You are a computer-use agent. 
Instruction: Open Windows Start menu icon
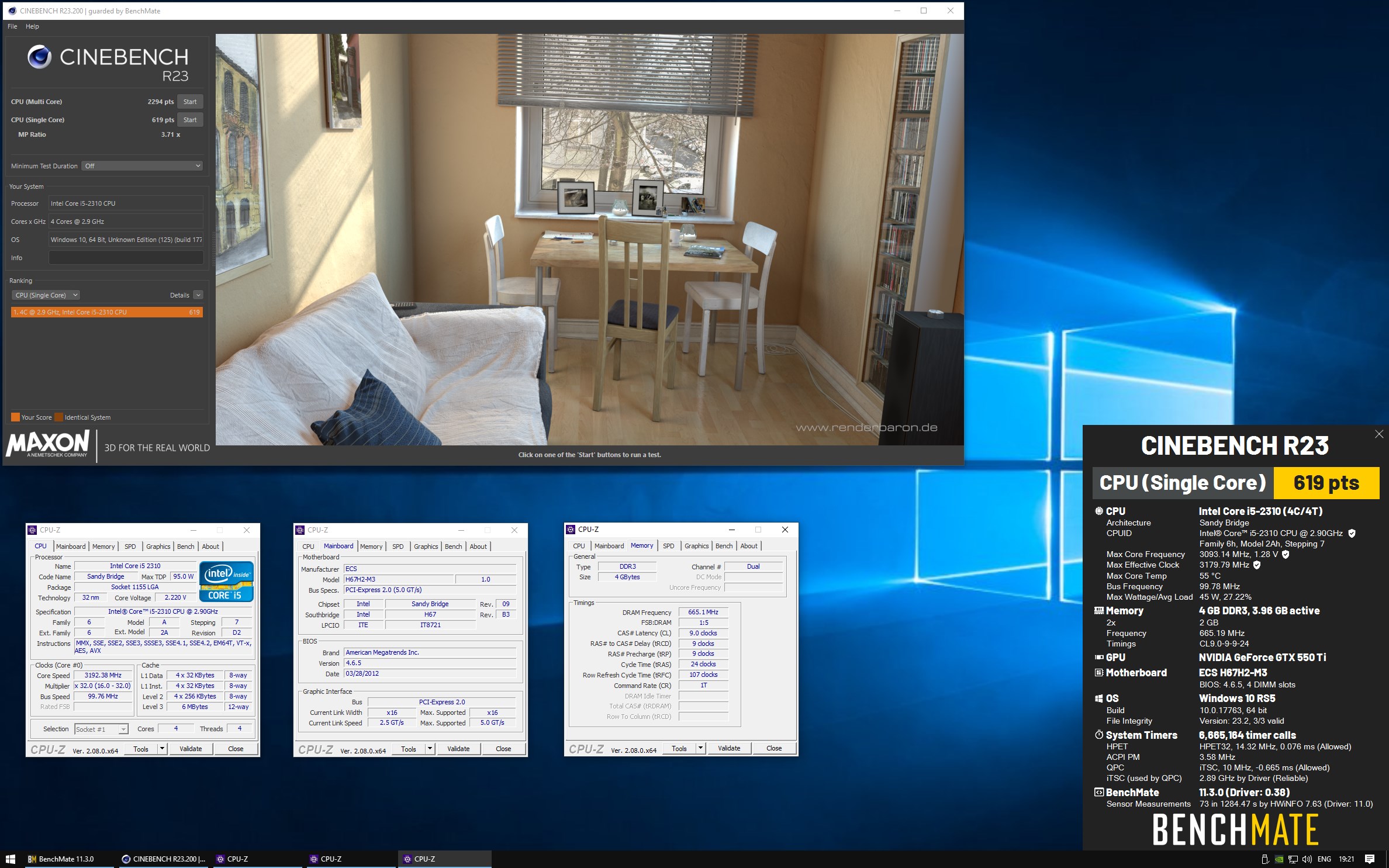(10, 859)
